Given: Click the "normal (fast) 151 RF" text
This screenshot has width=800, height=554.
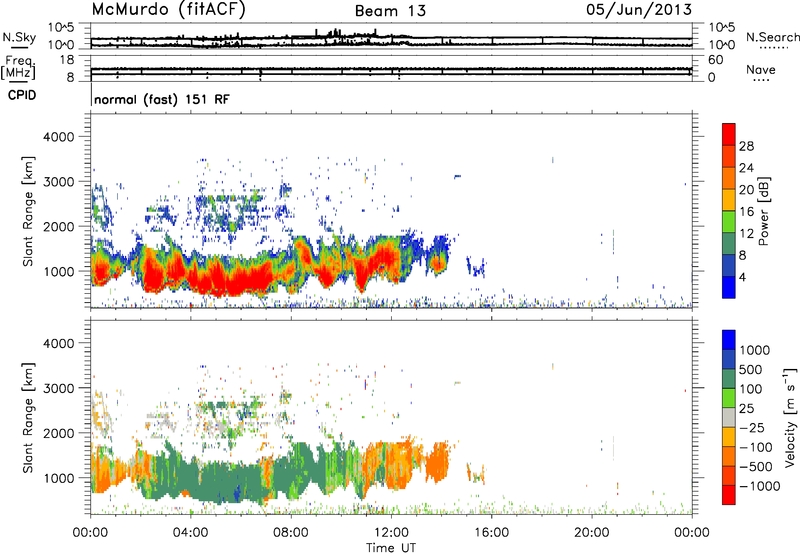Looking at the screenshot, I should (x=162, y=99).
